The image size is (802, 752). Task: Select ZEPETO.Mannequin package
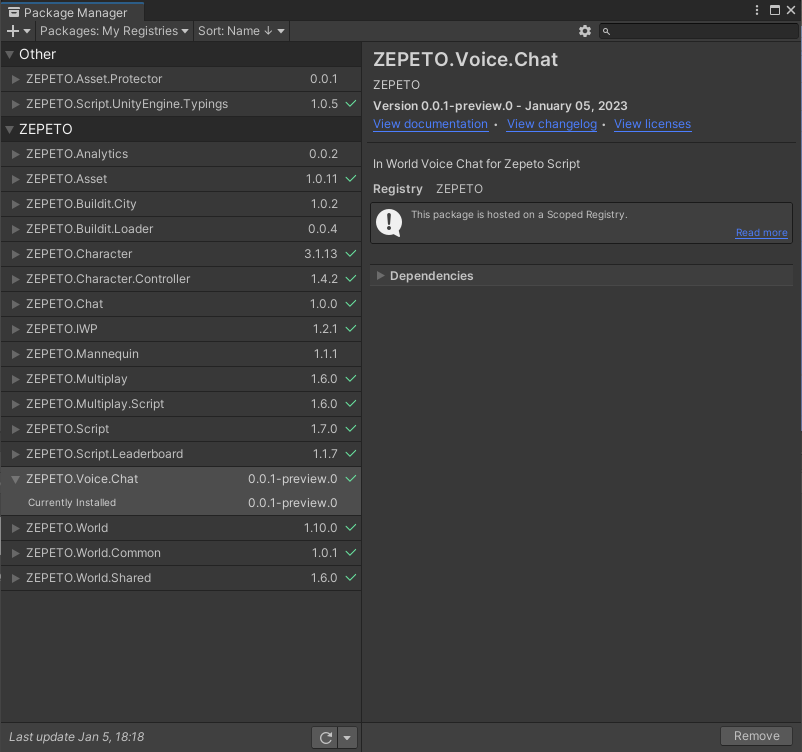point(181,354)
